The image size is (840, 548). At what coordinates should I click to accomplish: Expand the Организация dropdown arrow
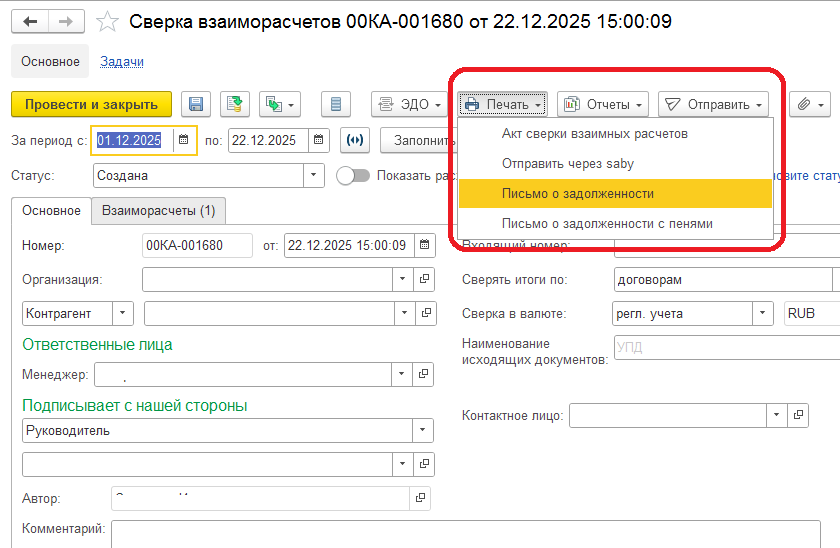[403, 279]
